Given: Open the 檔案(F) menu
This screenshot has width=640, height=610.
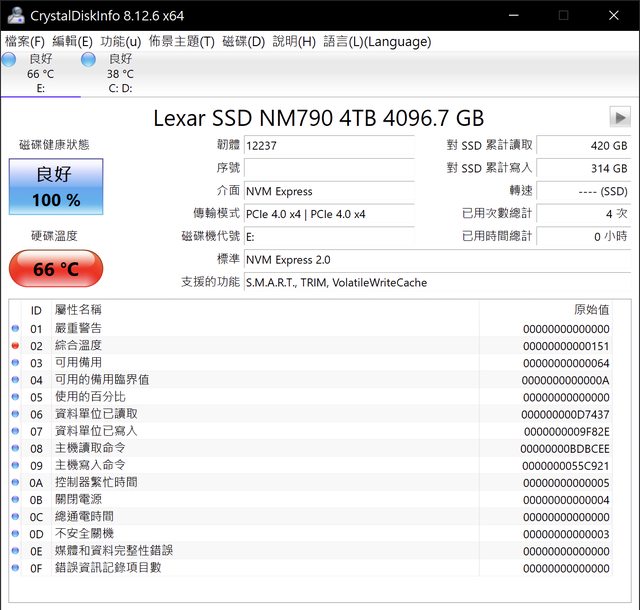Looking at the screenshot, I should pyautogui.click(x=25, y=41).
